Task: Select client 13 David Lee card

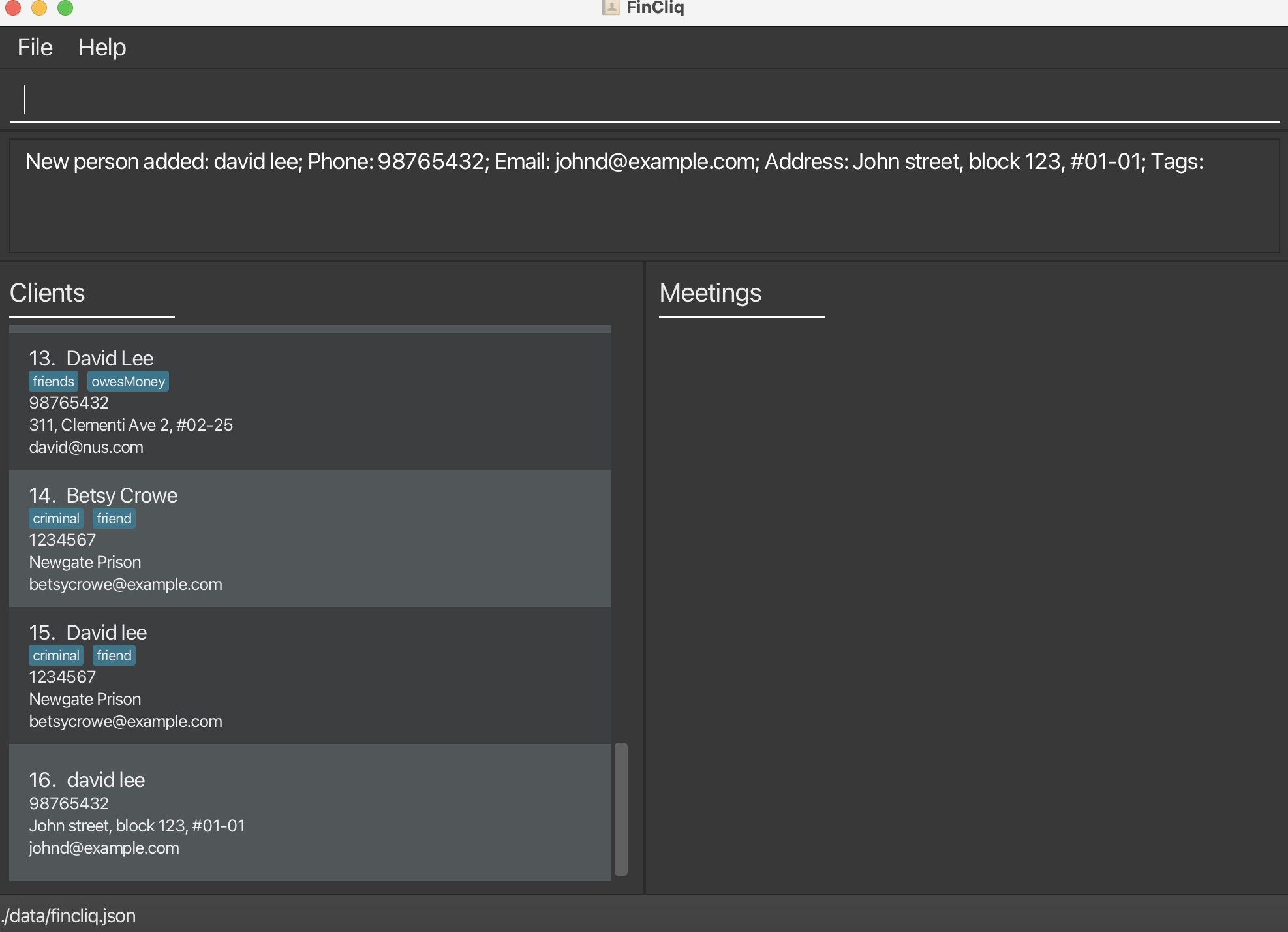Action: click(x=309, y=401)
